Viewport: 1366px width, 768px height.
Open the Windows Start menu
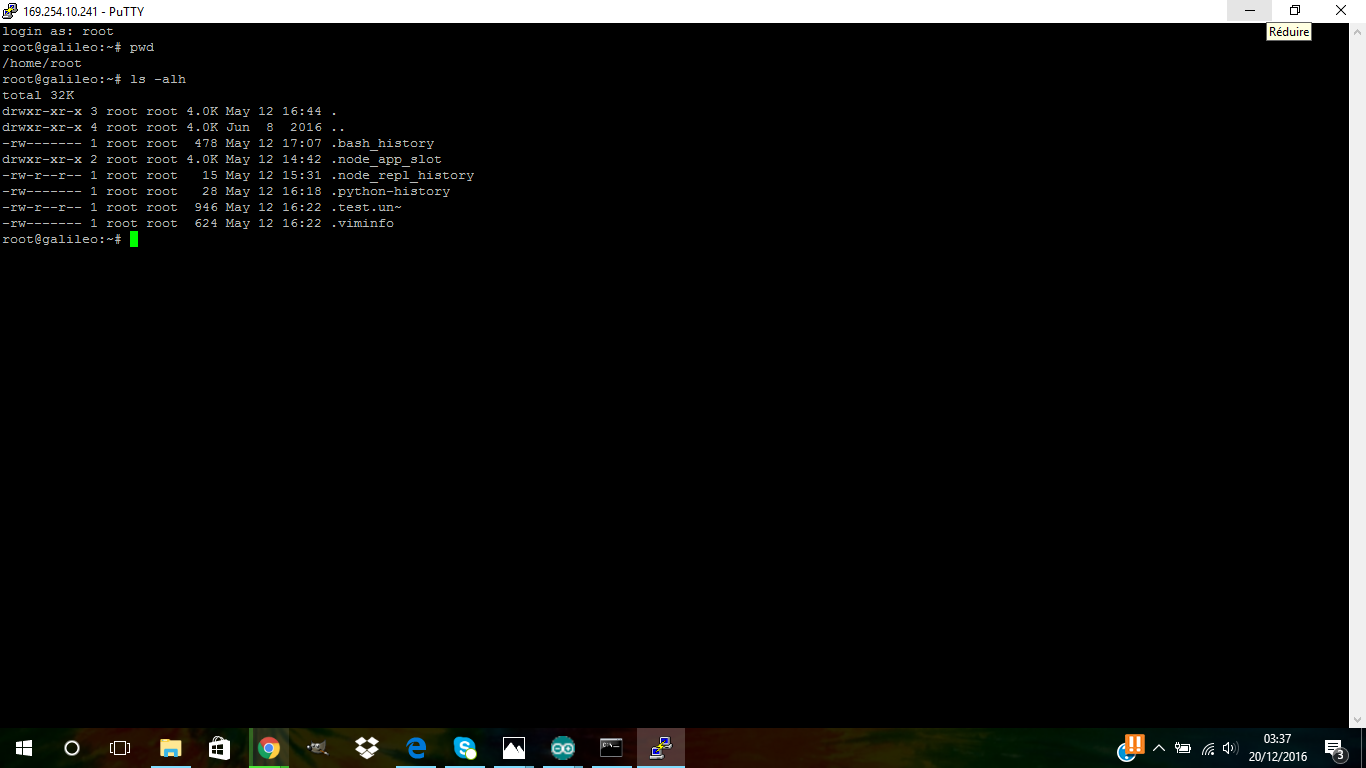tap(24, 748)
